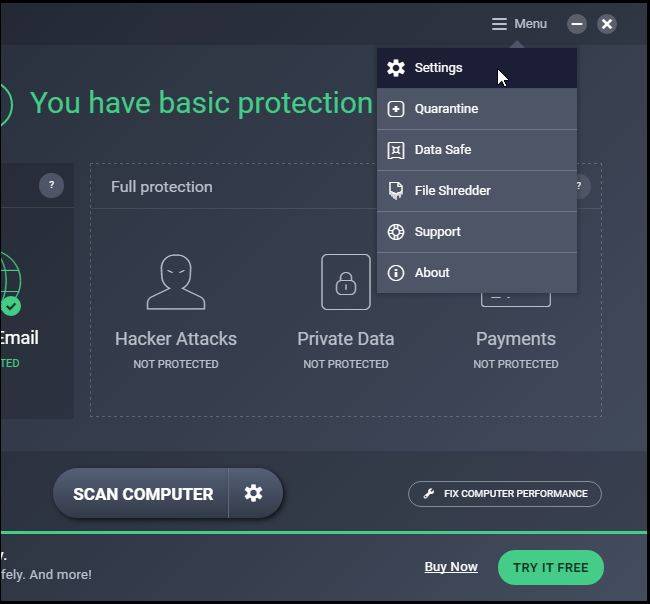The height and width of the screenshot is (604, 650).
Task: Click the Quarantine plus-box icon
Action: (396, 109)
